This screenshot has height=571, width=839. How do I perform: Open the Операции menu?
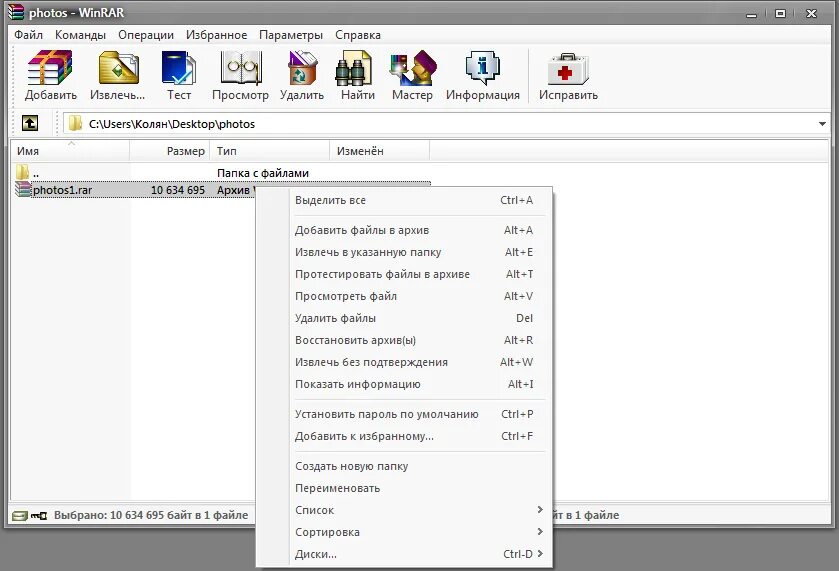point(146,35)
